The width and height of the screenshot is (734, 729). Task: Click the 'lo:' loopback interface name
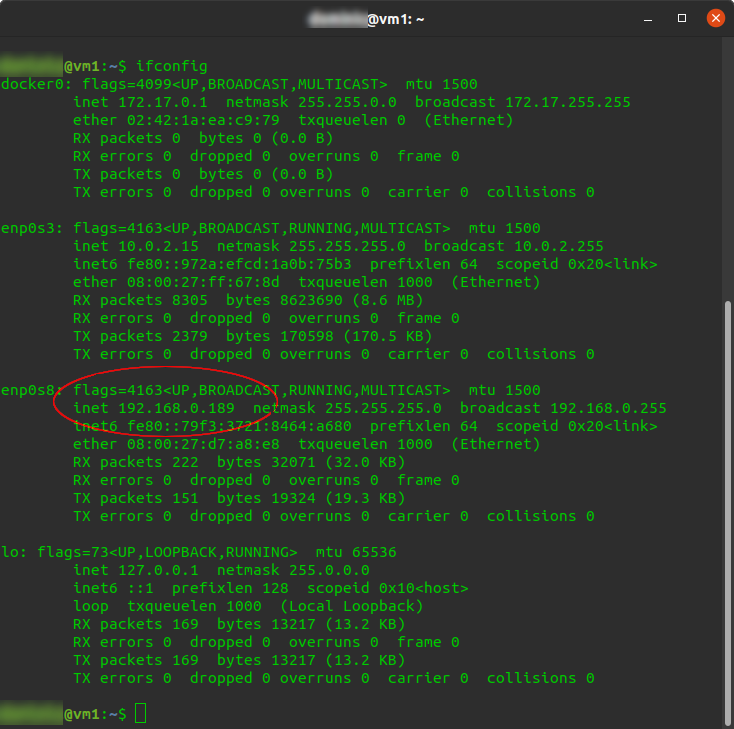14,552
